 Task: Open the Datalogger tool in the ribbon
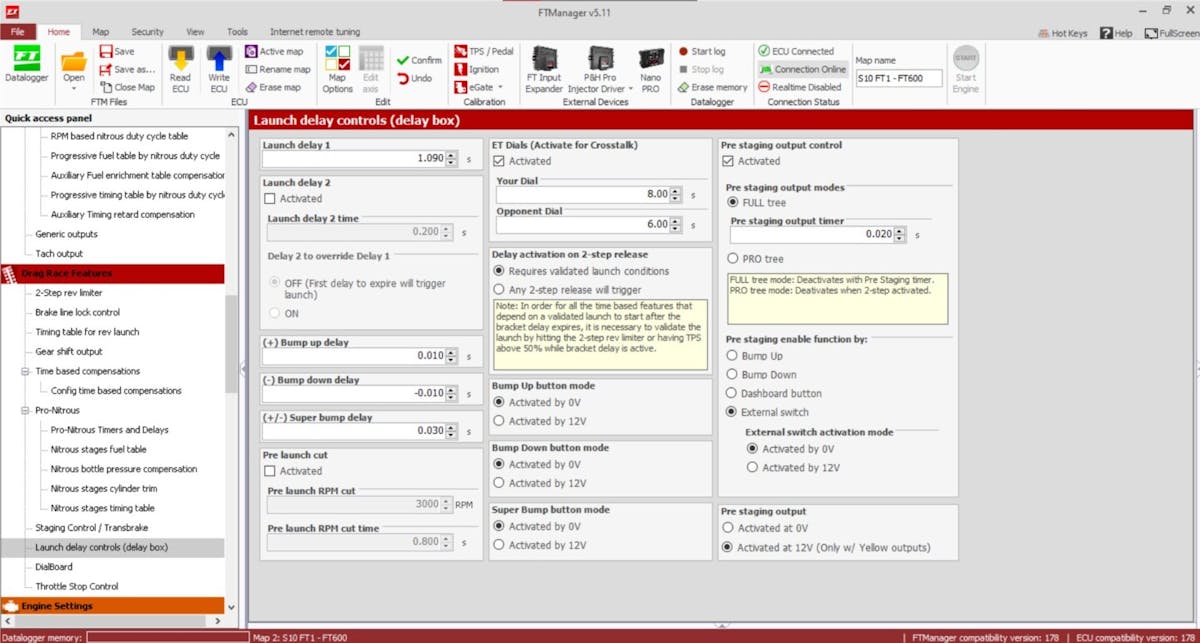26,65
